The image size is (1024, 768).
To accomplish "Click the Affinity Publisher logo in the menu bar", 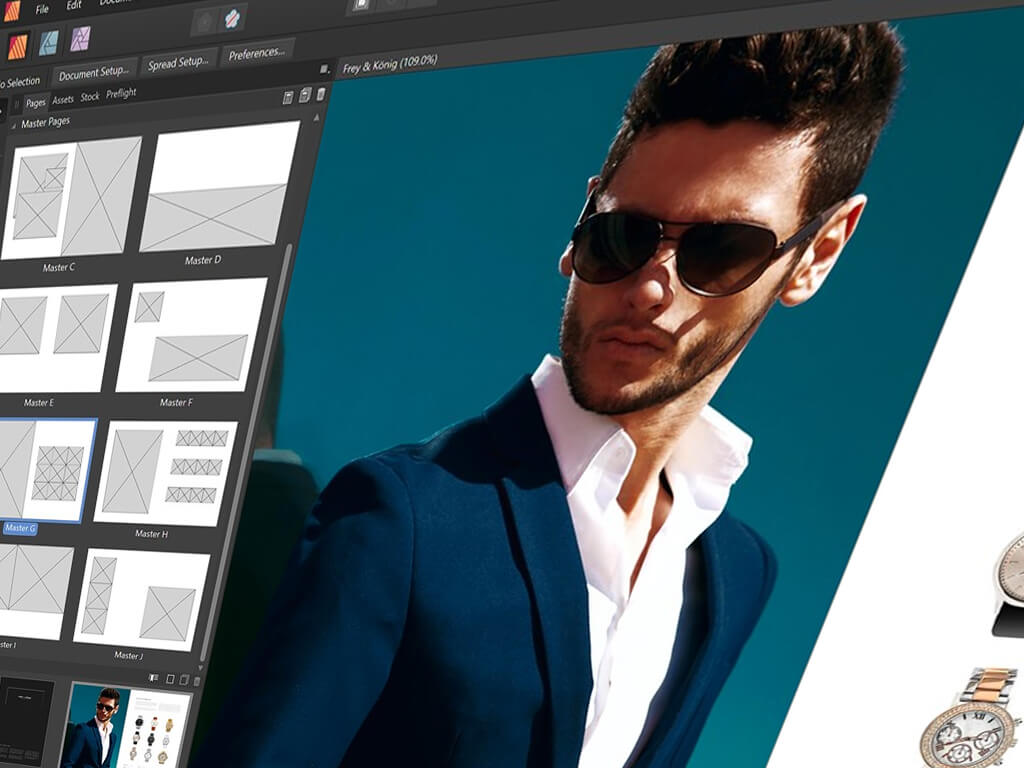I will coord(12,11).
